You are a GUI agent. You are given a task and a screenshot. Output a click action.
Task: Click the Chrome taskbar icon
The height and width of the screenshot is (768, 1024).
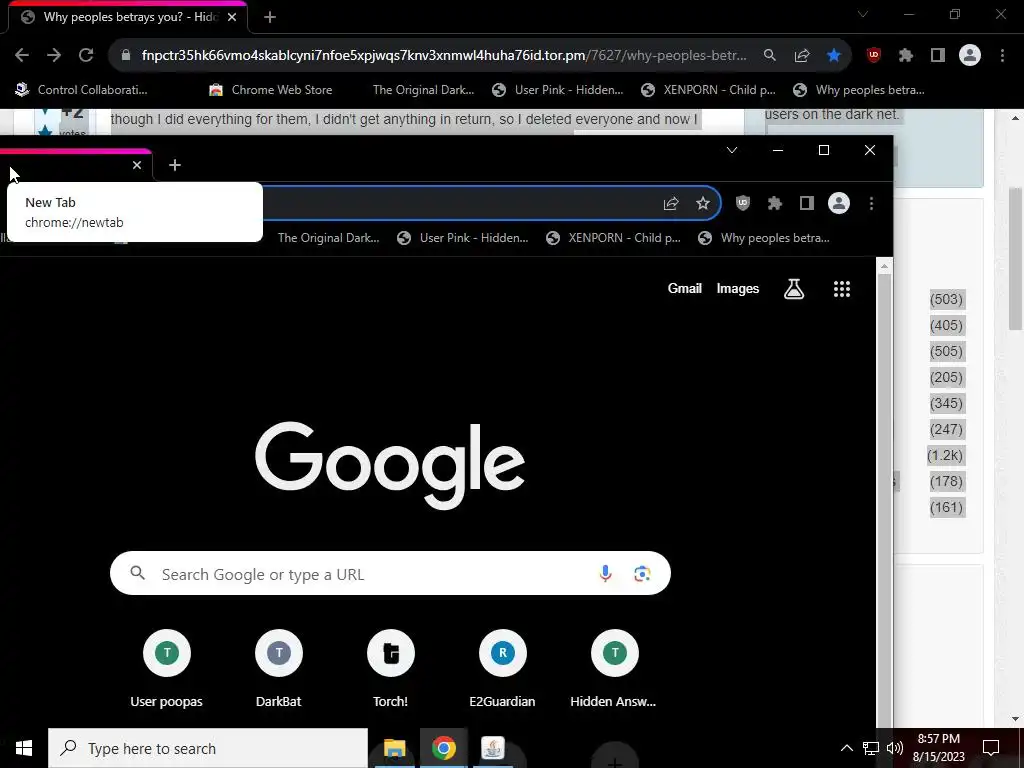click(443, 748)
